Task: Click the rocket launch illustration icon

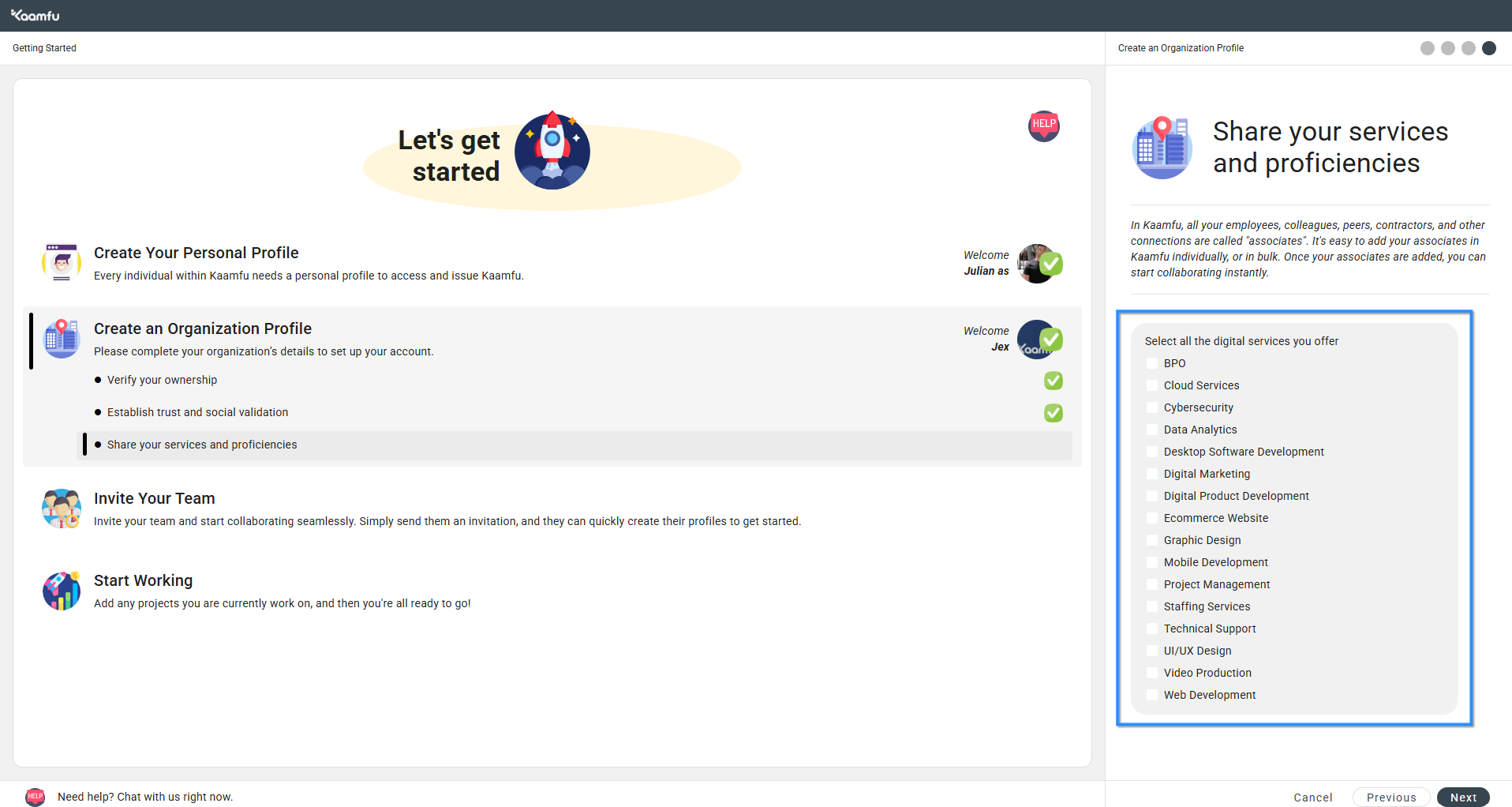Action: 552,150
